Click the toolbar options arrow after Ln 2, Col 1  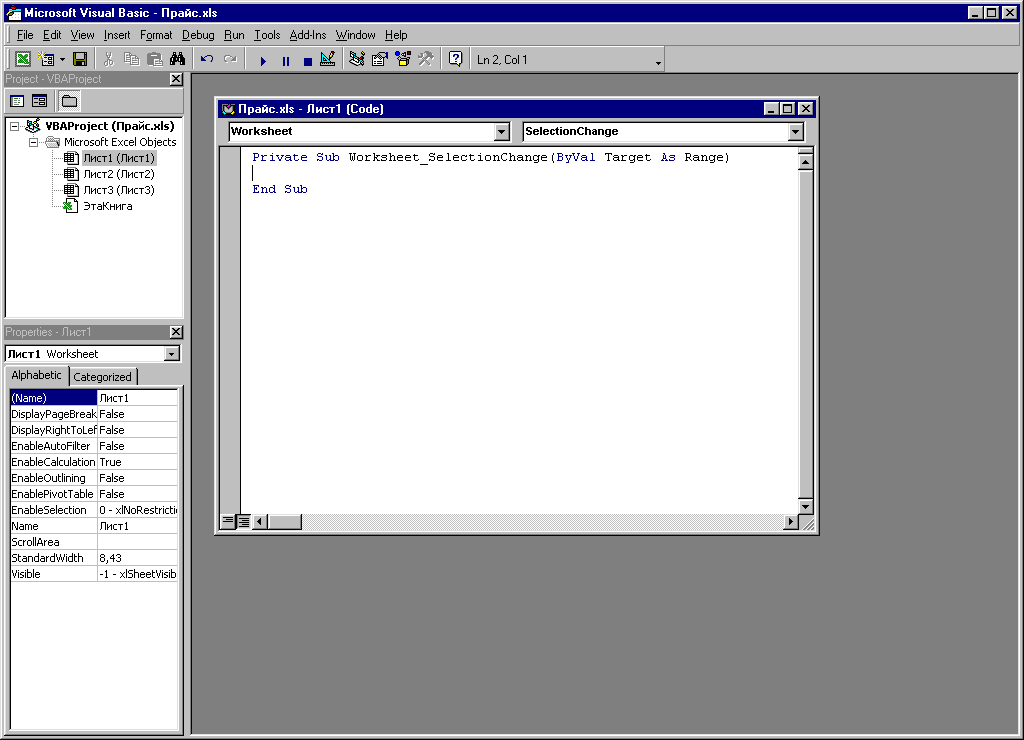(x=658, y=62)
